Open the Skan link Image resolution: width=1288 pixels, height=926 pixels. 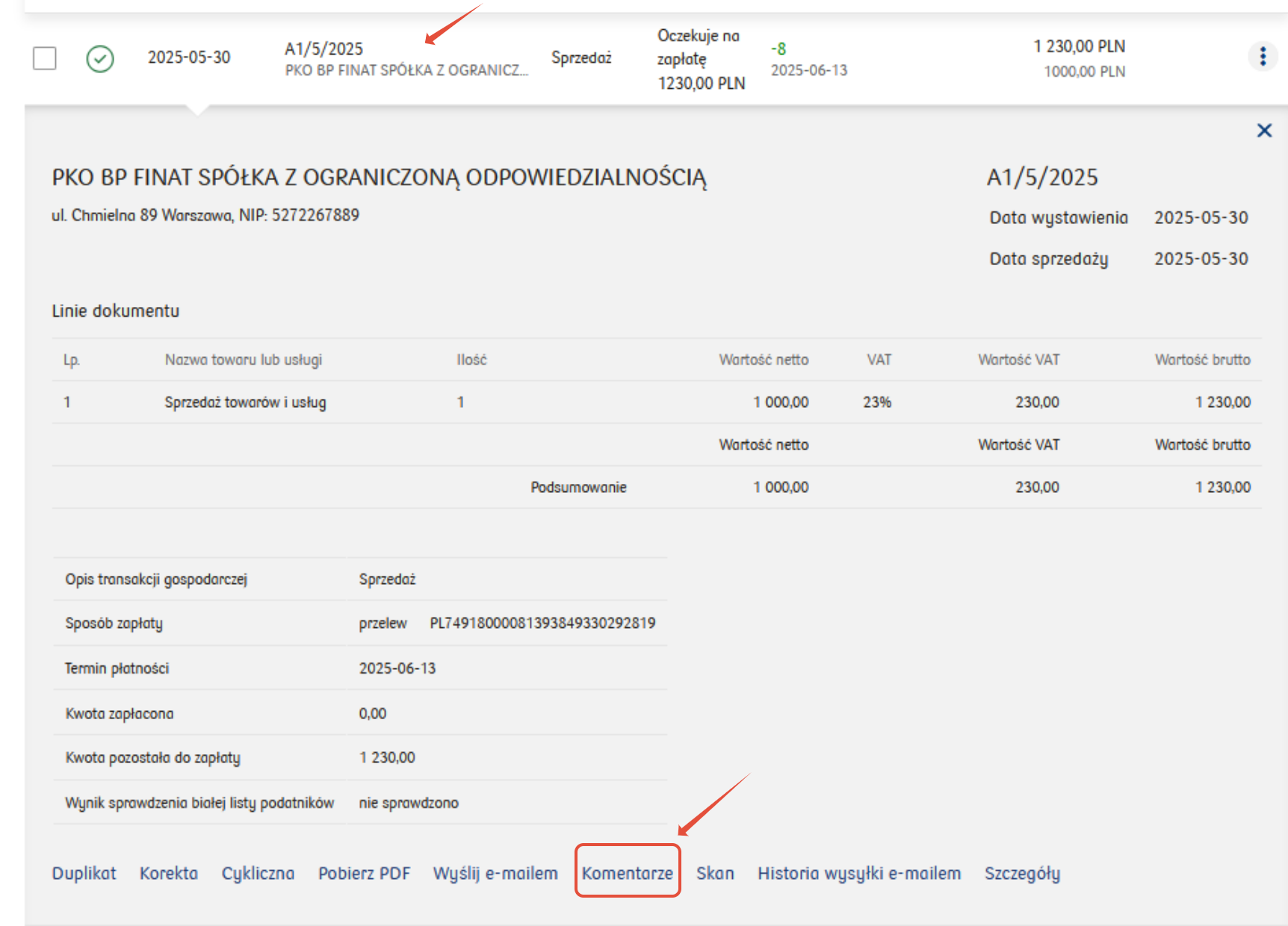click(x=715, y=873)
